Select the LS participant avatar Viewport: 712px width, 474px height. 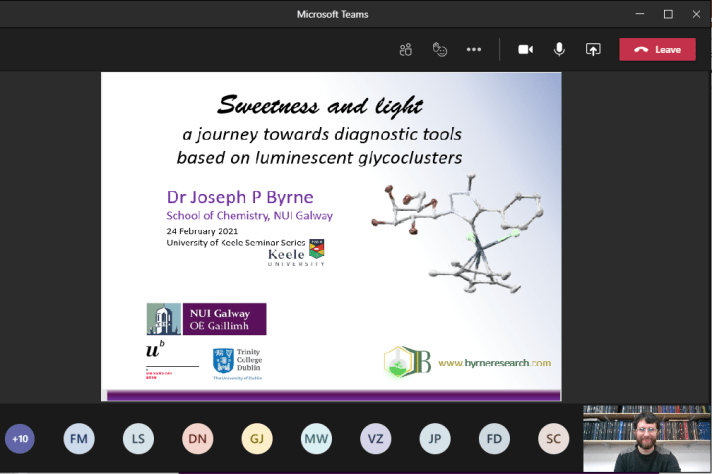138,438
